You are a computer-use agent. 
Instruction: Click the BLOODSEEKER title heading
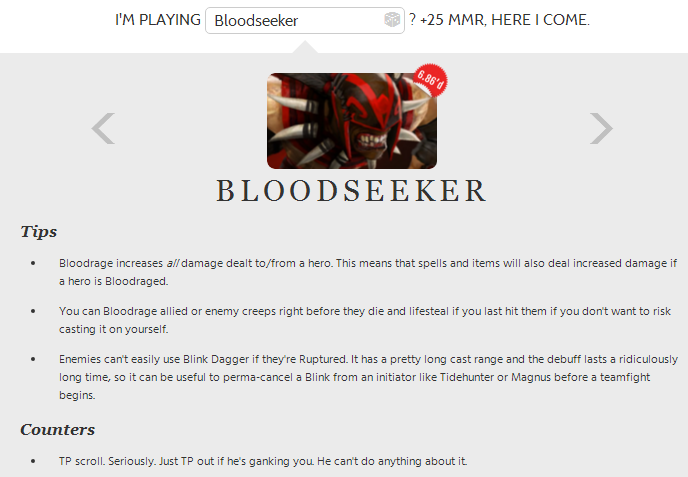pos(351,191)
